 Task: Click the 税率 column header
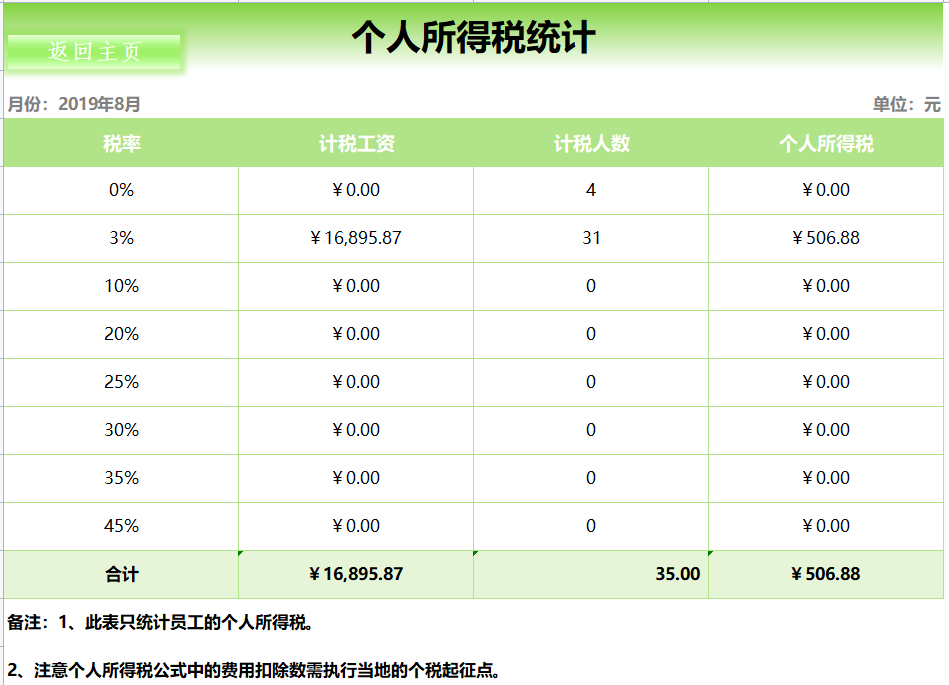click(122, 143)
